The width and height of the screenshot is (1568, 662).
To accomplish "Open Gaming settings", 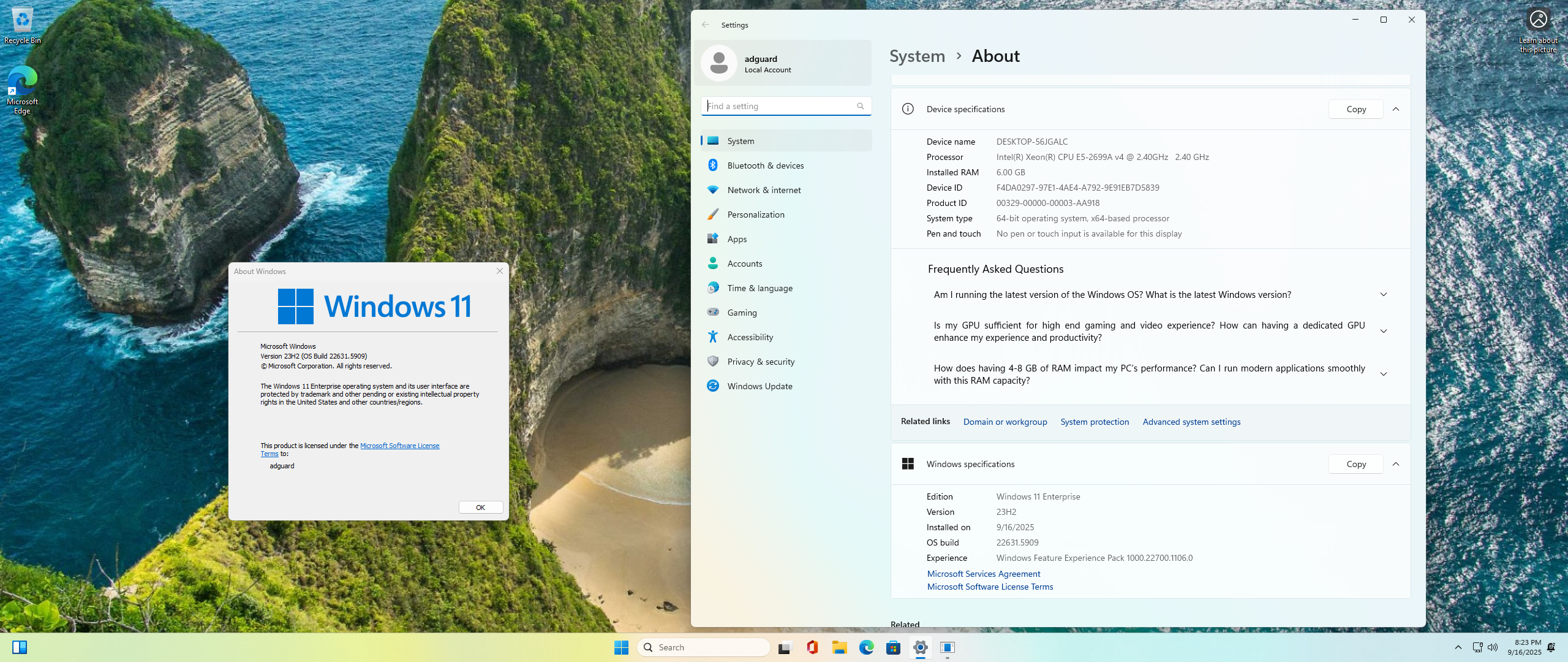I will point(786,313).
